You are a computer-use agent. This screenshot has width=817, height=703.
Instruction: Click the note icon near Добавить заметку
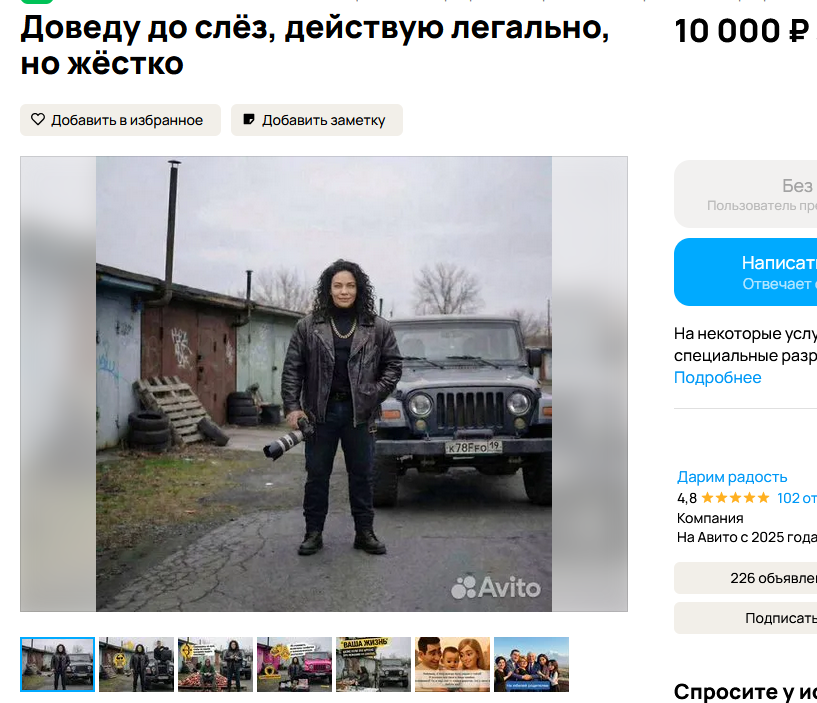click(249, 119)
